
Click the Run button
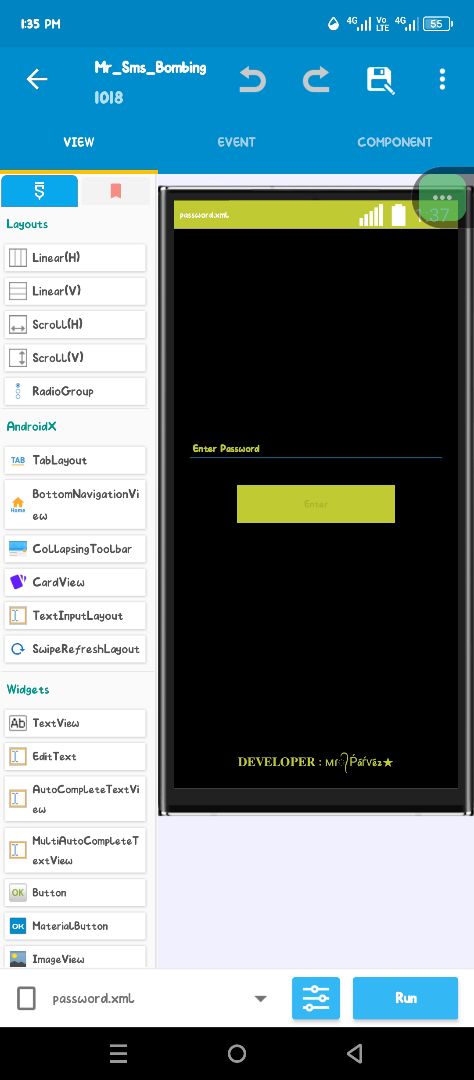pyautogui.click(x=405, y=997)
